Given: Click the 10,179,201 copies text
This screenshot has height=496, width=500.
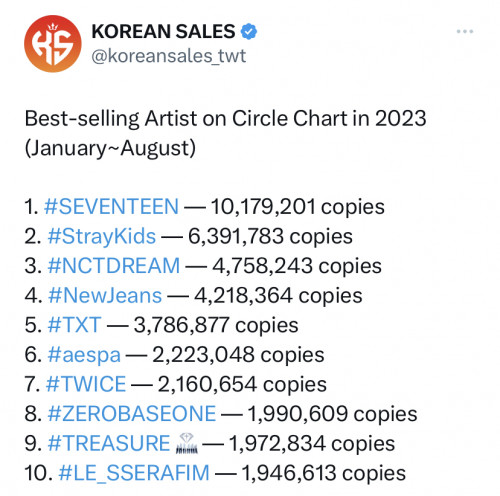Looking at the screenshot, I should pos(298,207).
